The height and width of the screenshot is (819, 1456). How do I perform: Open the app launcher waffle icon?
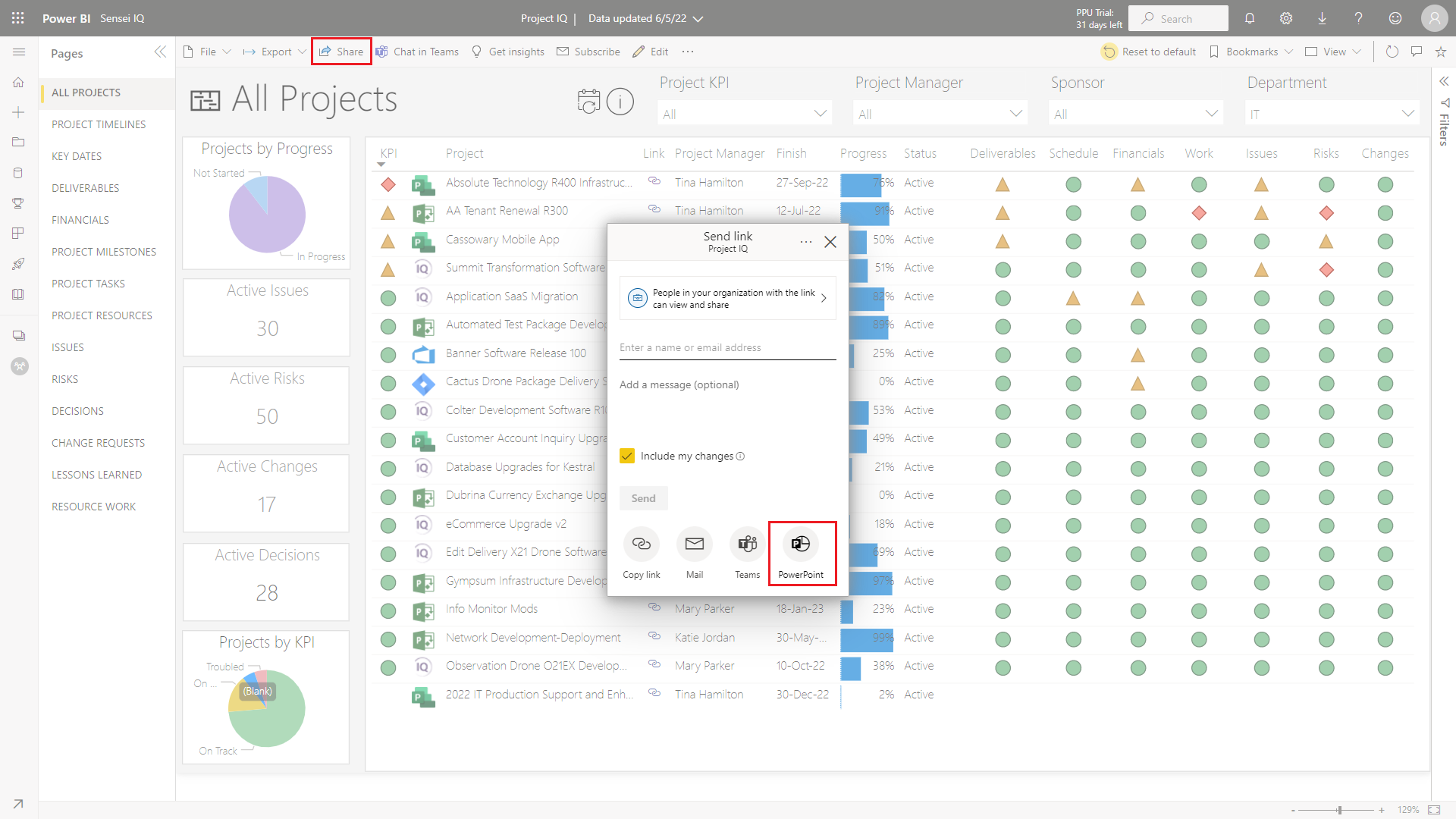pos(18,18)
